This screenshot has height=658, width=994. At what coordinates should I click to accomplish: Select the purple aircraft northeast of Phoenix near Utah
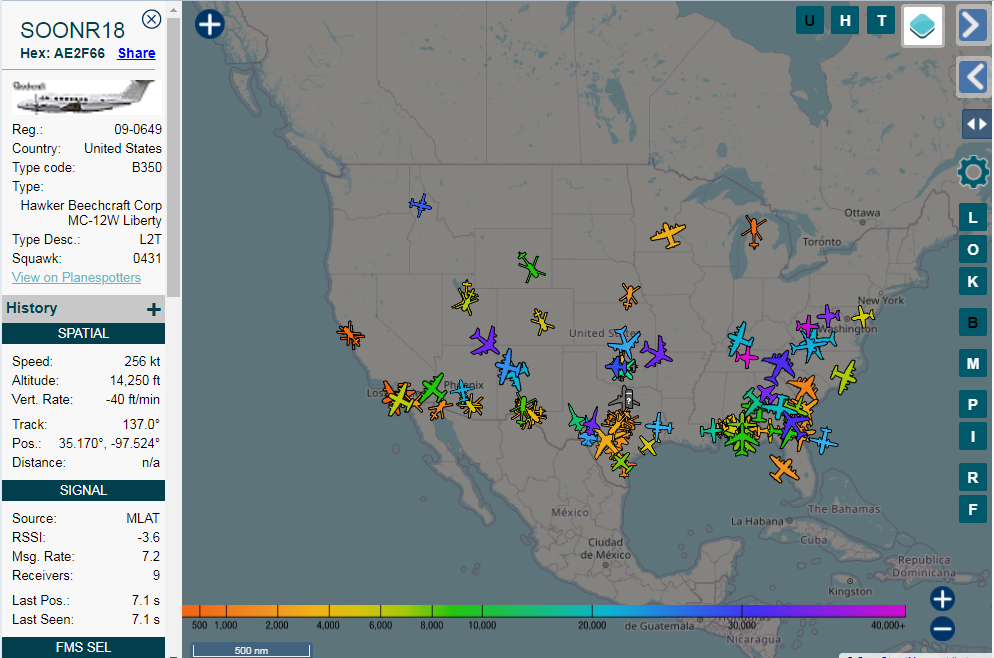pos(486,341)
